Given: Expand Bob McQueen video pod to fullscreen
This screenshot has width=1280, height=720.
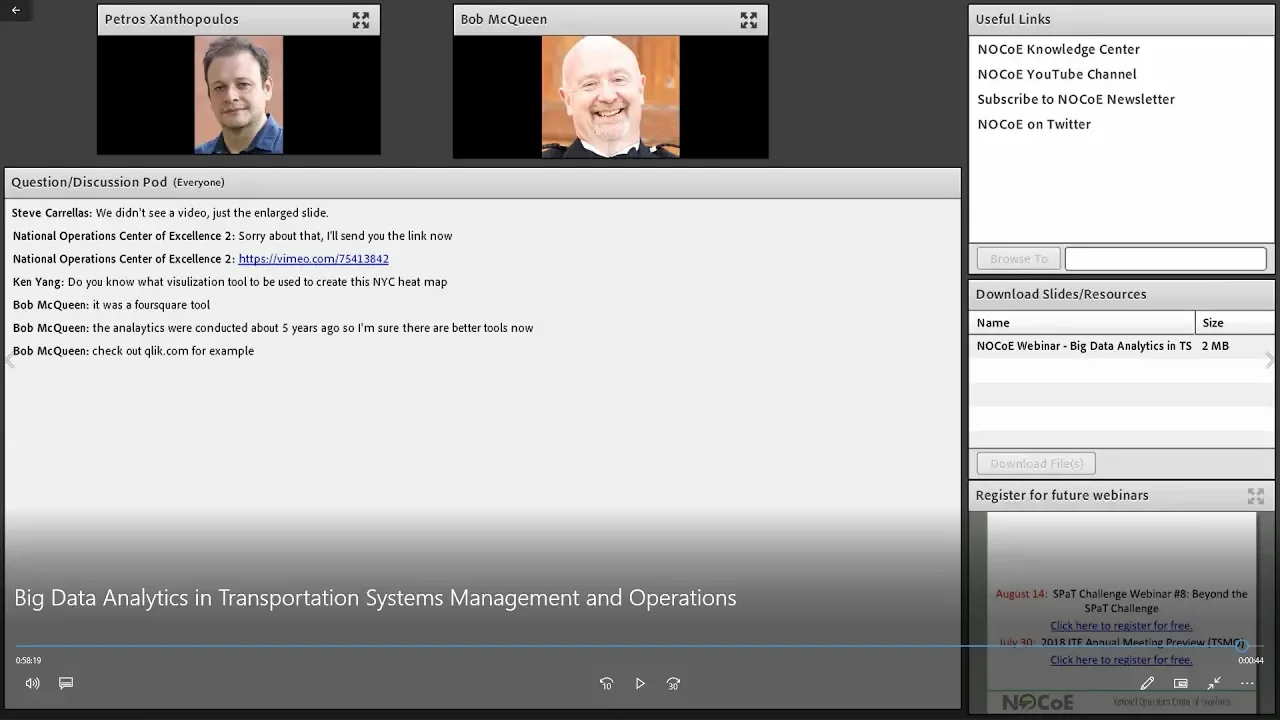Looking at the screenshot, I should (x=749, y=20).
